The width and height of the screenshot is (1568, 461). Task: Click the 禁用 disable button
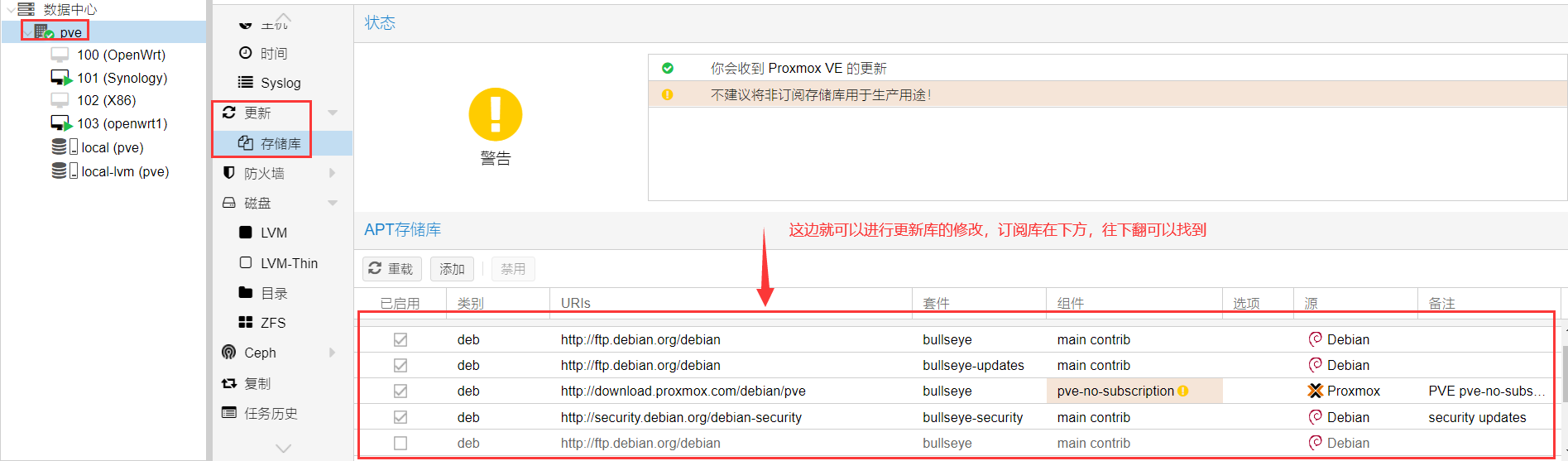[513, 269]
